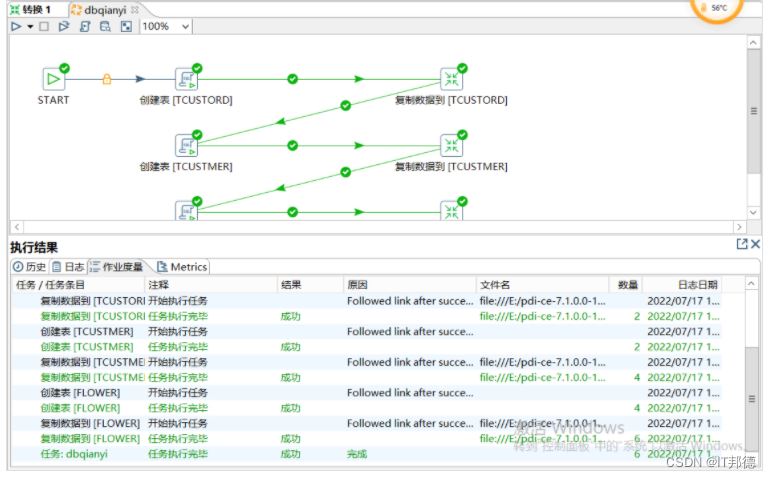The image size is (771, 478).
Task: Select the 创建表 [TCUSTORD] entry icon
Action: pyautogui.click(x=186, y=79)
